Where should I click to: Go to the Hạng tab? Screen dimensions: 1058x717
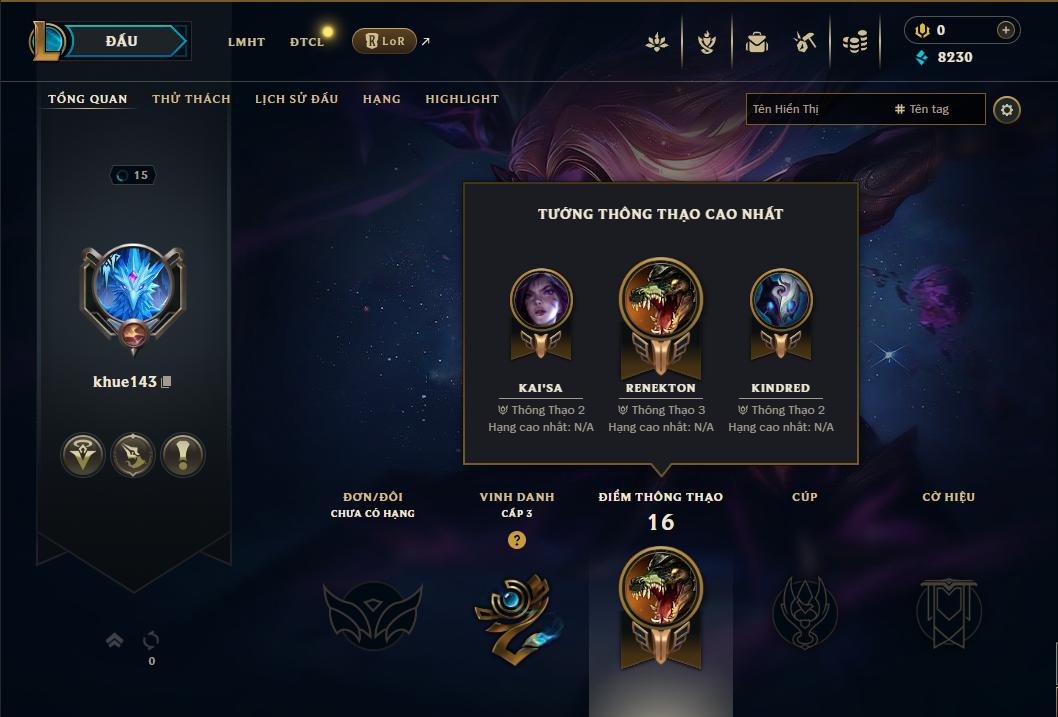(x=382, y=99)
